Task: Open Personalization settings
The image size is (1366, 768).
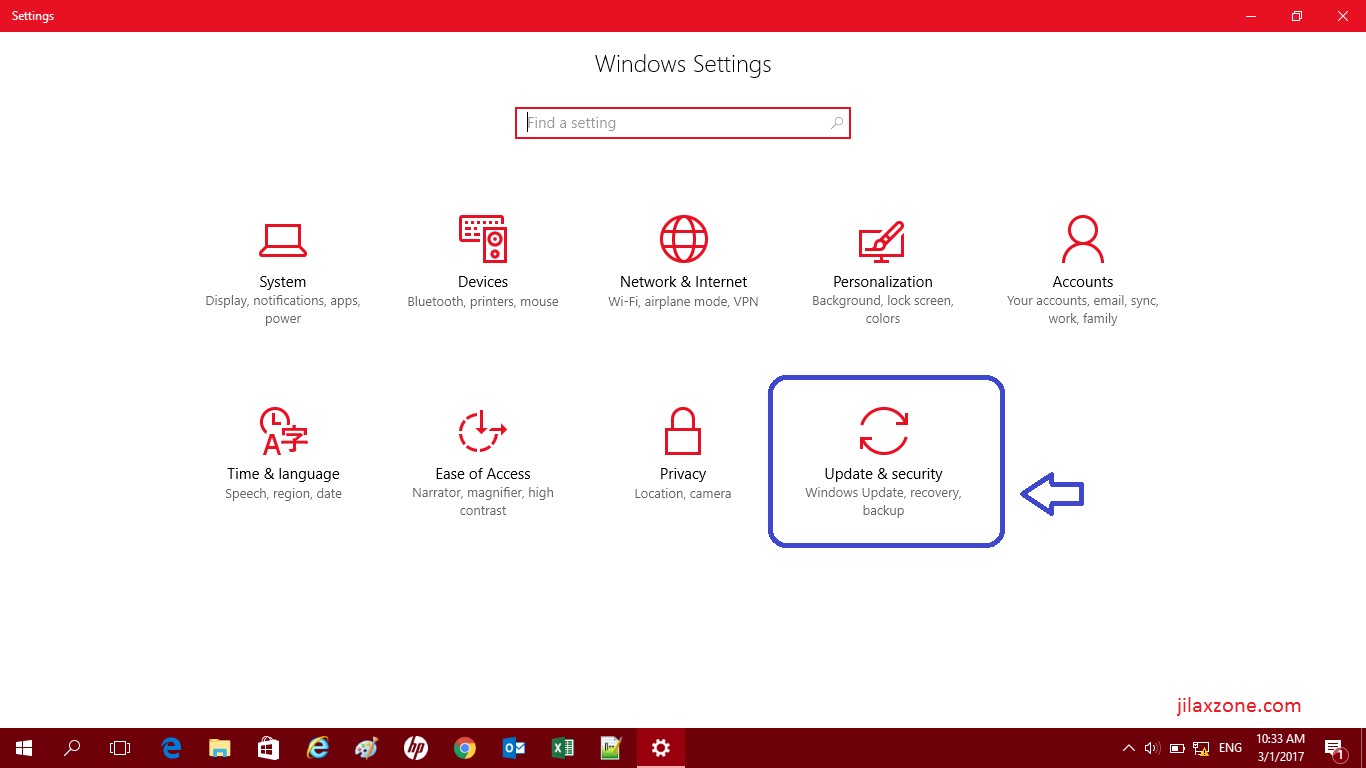Action: click(883, 270)
